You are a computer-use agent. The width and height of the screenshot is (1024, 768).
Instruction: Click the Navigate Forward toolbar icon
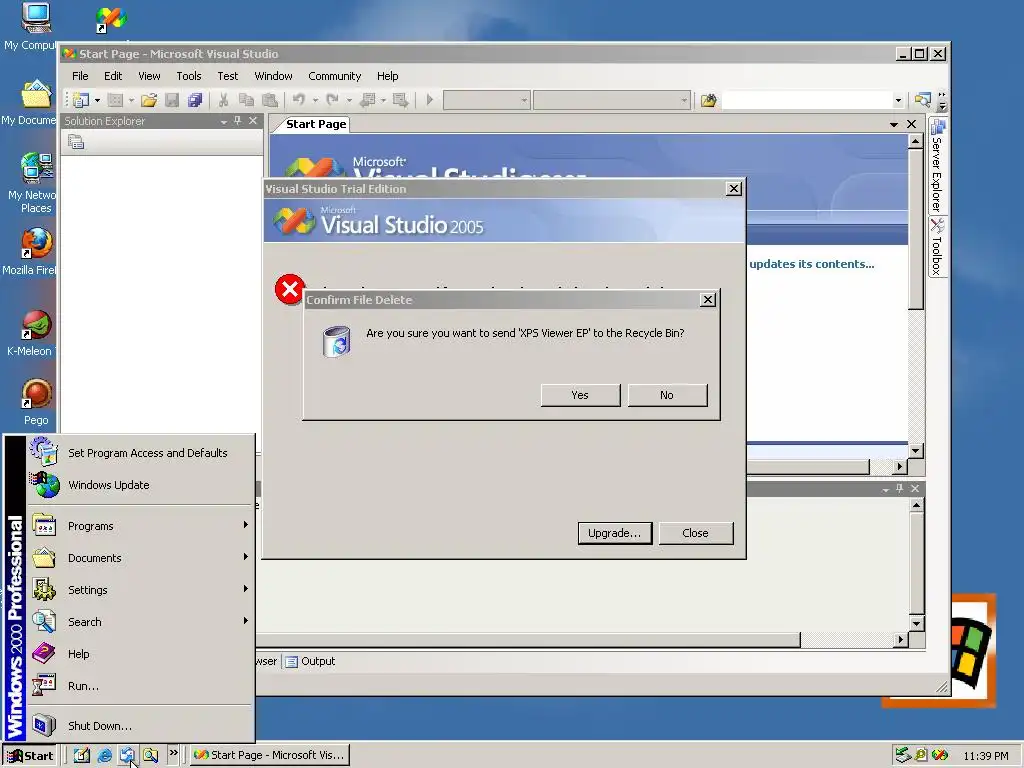pyautogui.click(x=400, y=100)
